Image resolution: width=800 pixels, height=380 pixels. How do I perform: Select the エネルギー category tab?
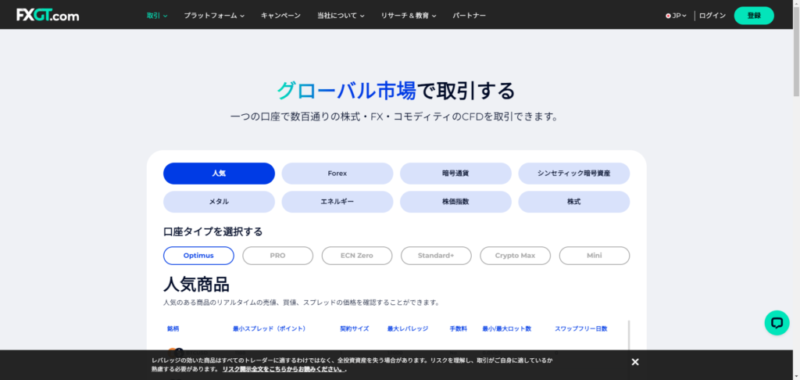coord(337,201)
